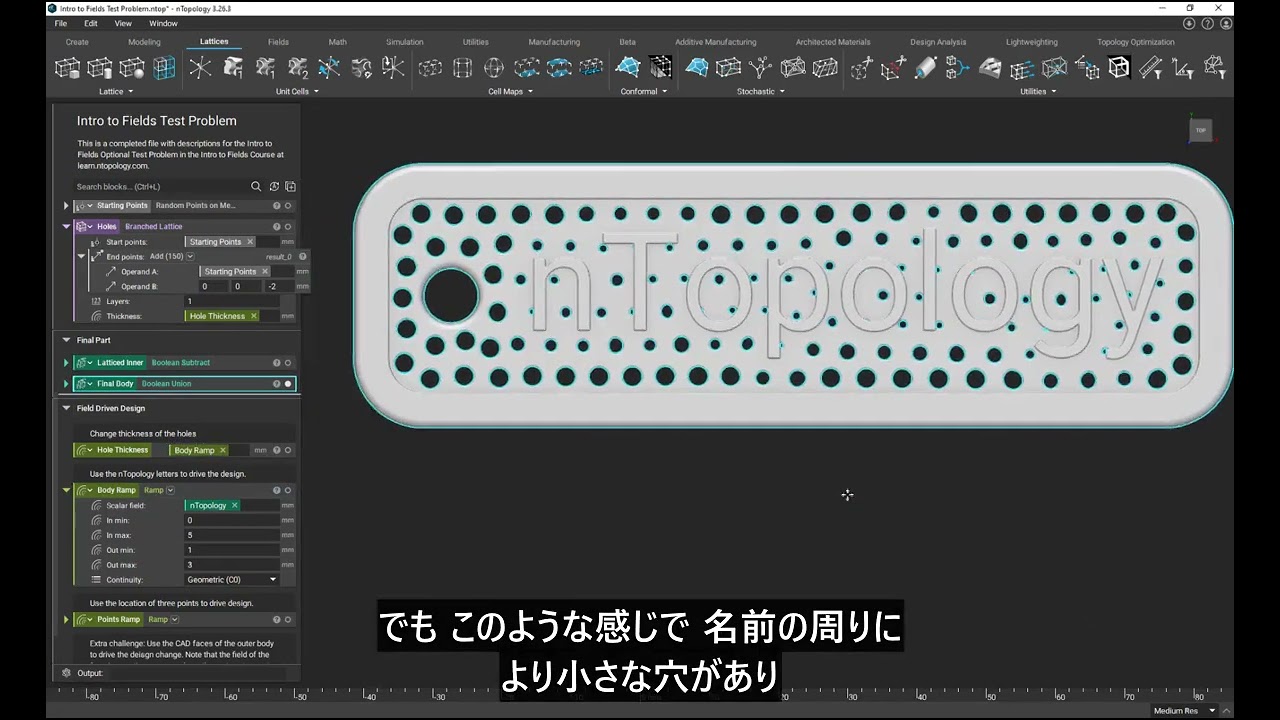Open help for the Hole Thickness block
Image resolution: width=1280 pixels, height=720 pixels.
point(277,450)
